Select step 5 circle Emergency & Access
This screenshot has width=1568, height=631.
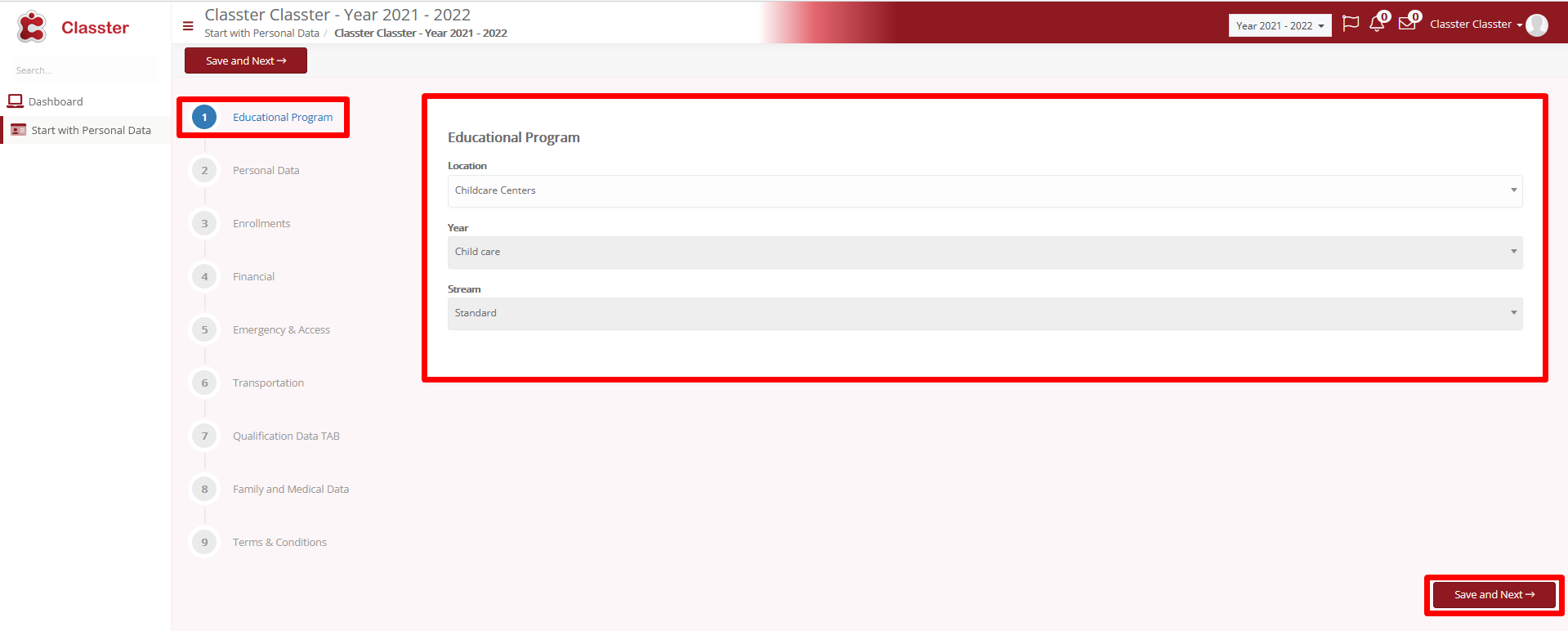[x=204, y=329]
